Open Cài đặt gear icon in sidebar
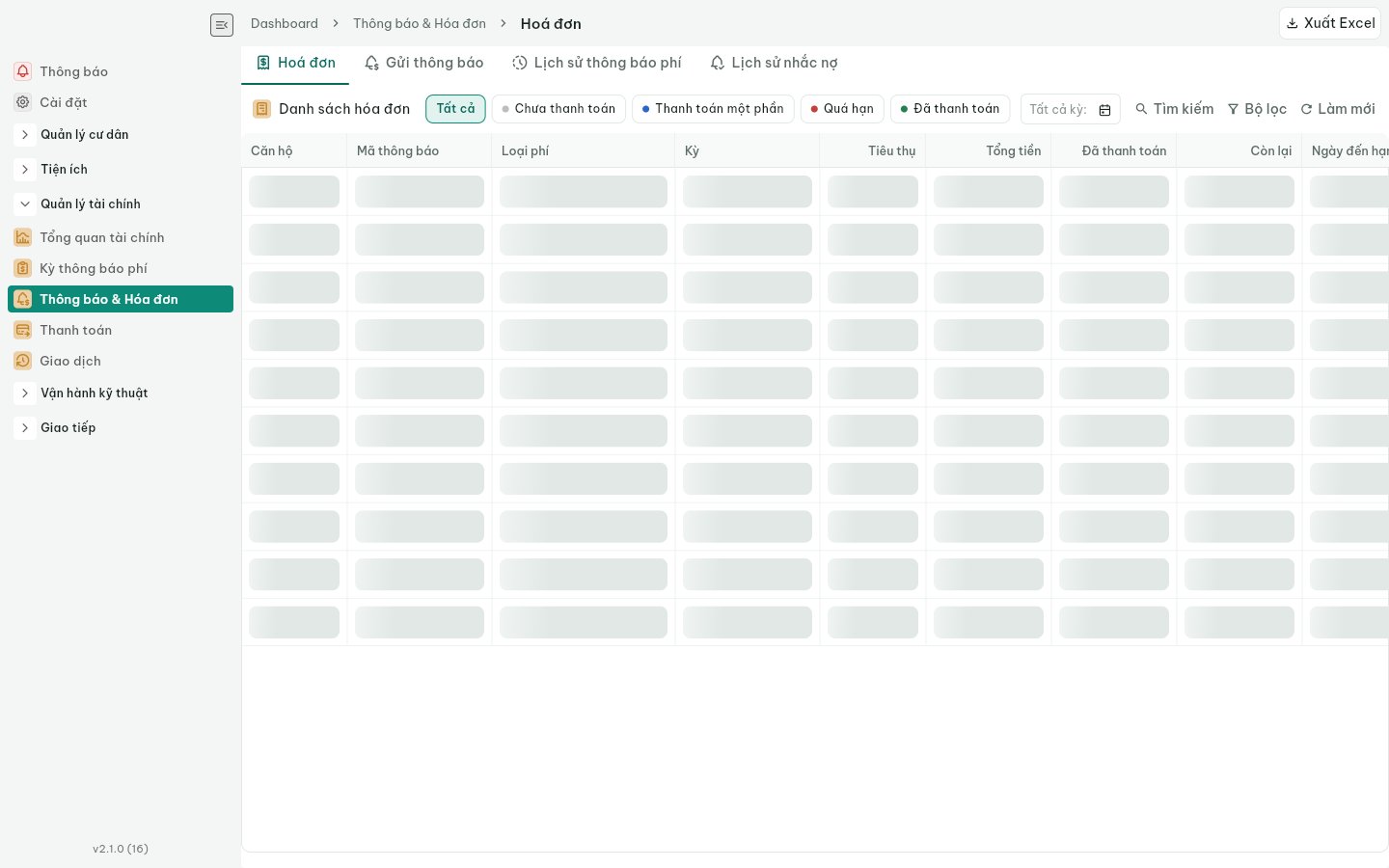The width and height of the screenshot is (1389, 868). pos(23,102)
